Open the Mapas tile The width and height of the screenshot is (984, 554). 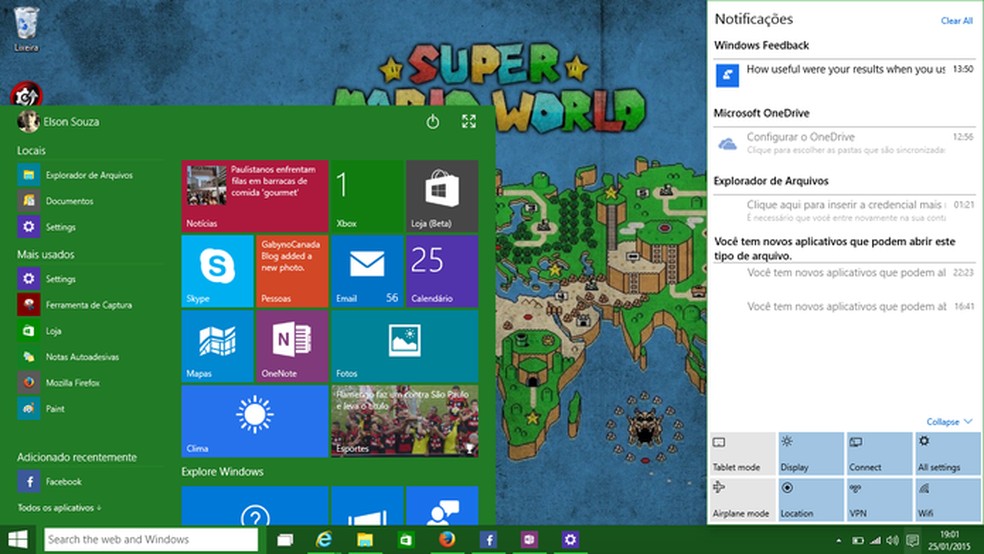[217, 346]
